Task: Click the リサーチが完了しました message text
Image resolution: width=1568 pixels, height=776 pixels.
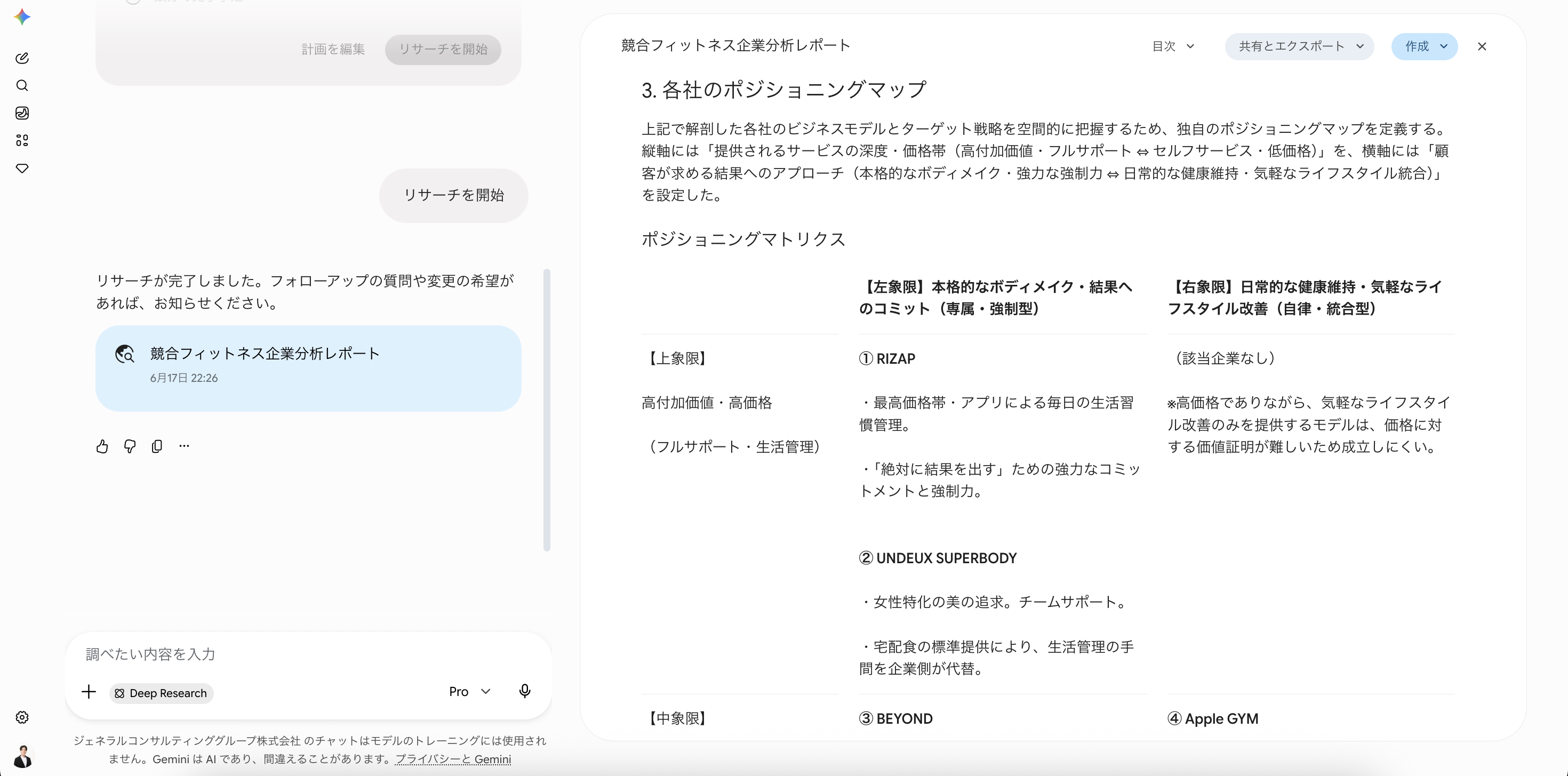Action: click(x=305, y=292)
